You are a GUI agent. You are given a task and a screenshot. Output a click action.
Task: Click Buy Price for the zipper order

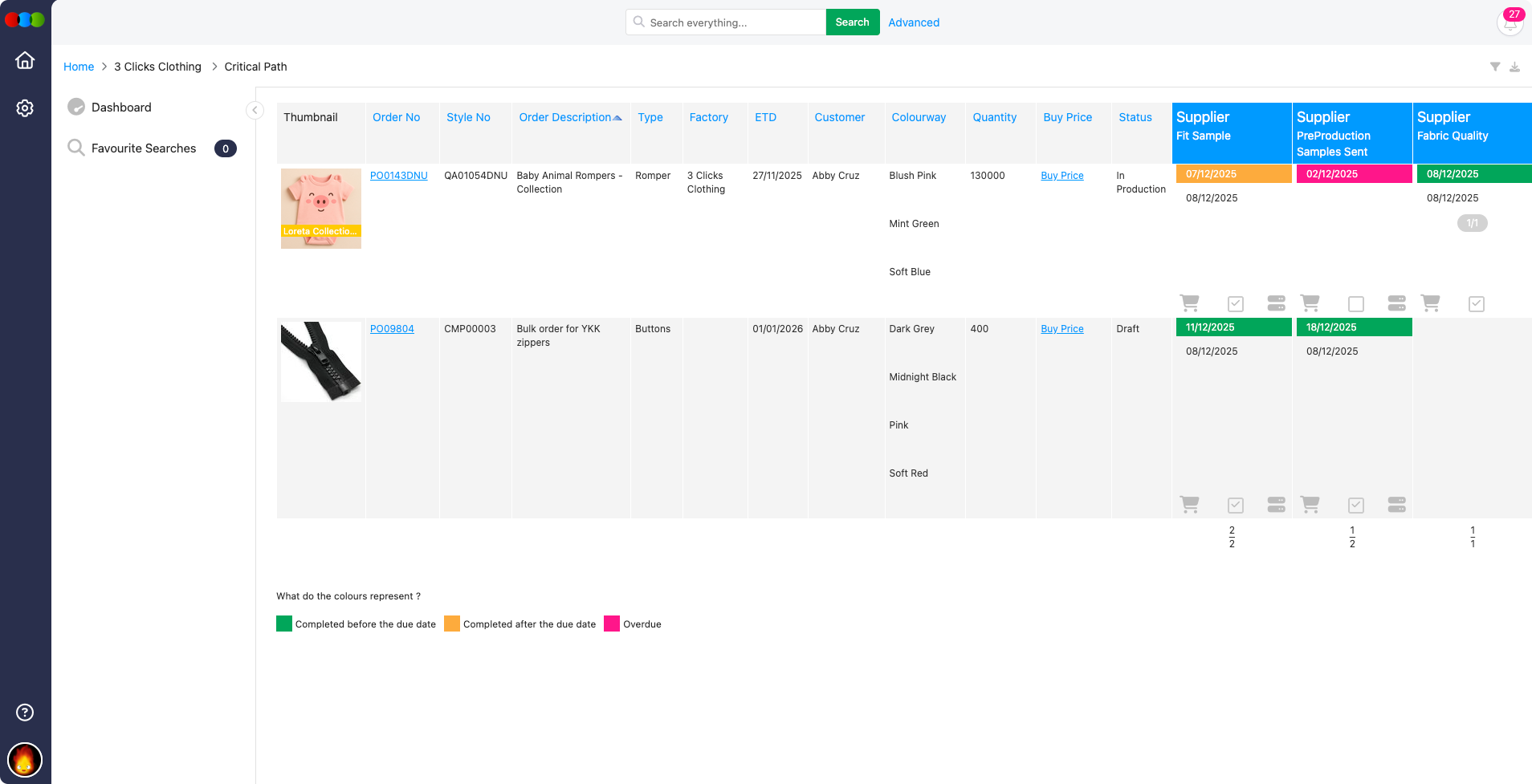point(1061,328)
